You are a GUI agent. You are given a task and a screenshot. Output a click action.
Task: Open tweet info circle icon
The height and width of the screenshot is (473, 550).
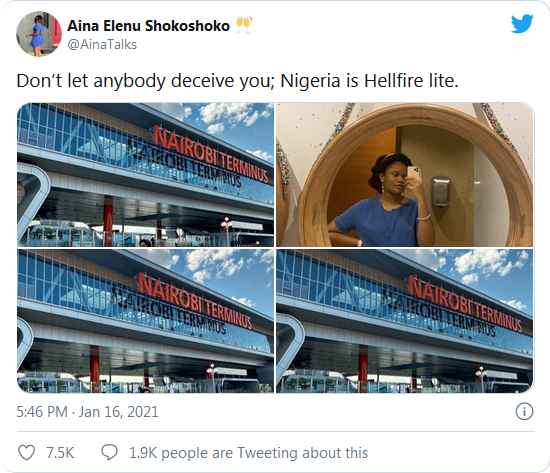coord(524,411)
